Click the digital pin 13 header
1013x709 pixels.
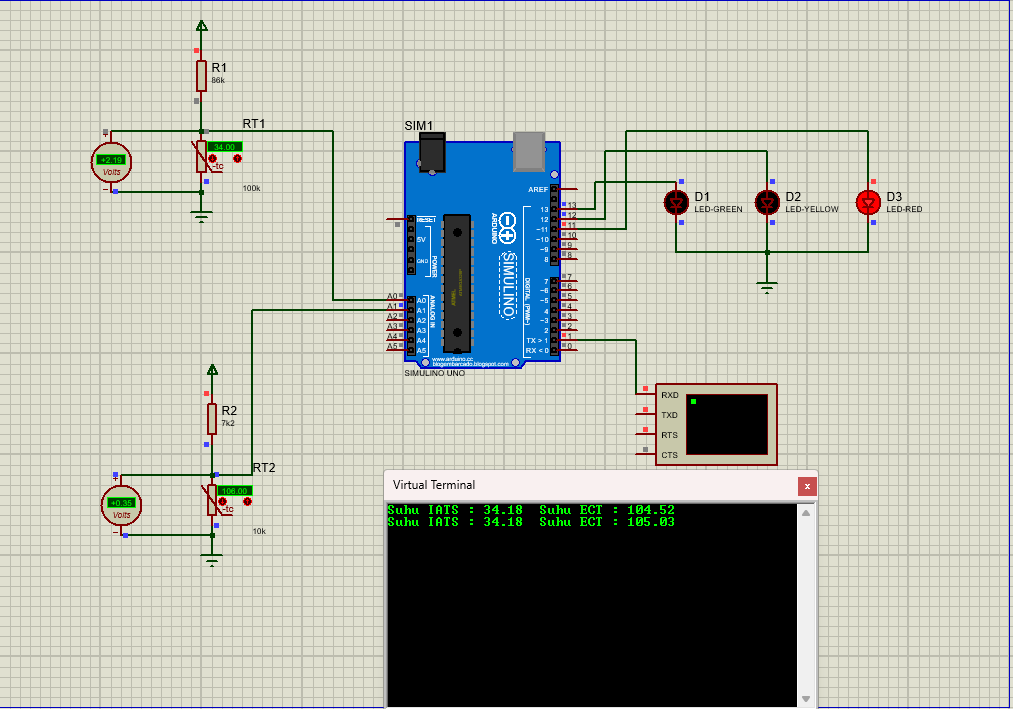[x=554, y=209]
